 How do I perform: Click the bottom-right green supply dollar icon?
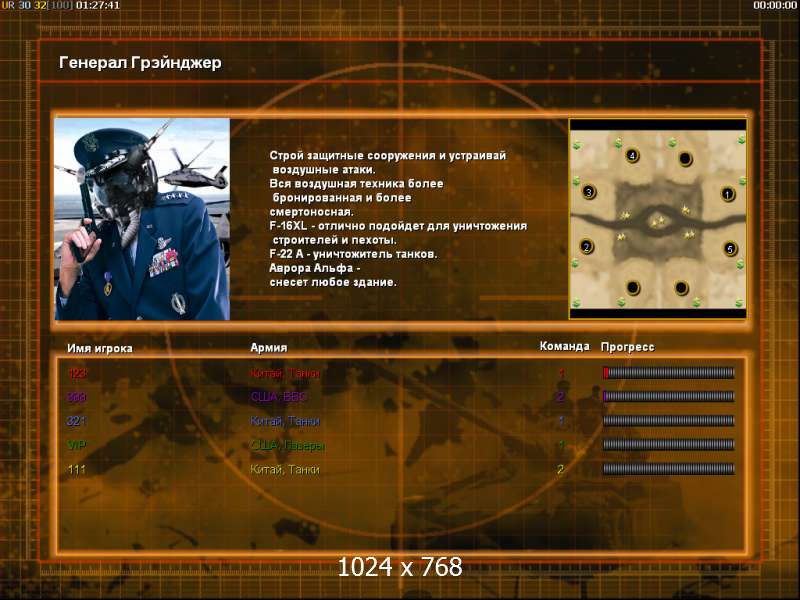[x=739, y=303]
